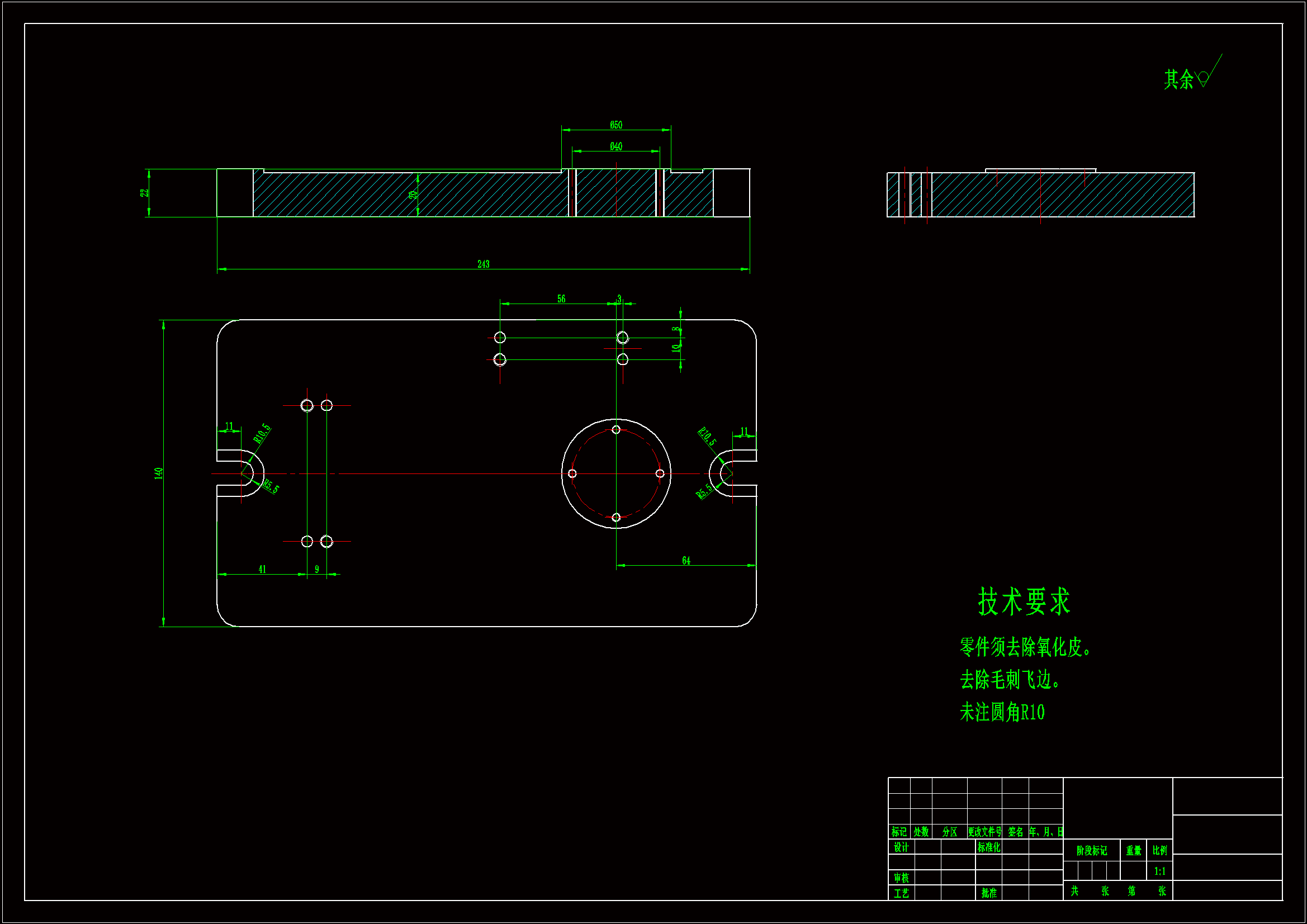Click the 技术要求 heading text

[x=1024, y=602]
